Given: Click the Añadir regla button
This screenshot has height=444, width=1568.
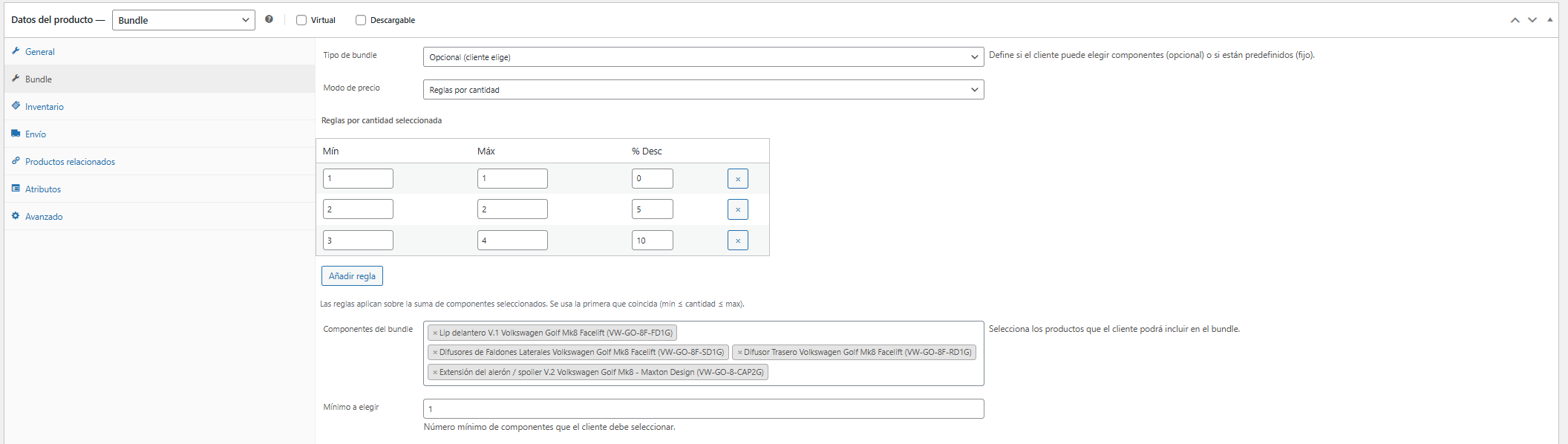Looking at the screenshot, I should click(x=352, y=276).
